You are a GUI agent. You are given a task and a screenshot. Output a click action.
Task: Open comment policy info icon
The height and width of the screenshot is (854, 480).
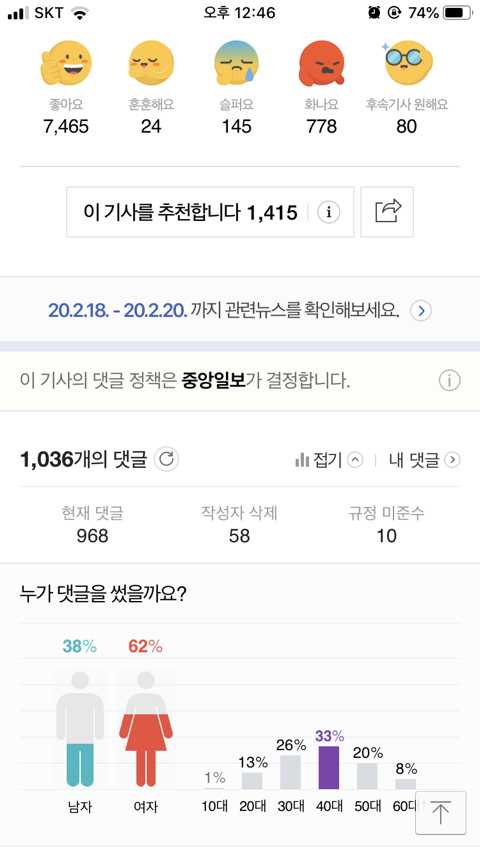coord(449,380)
